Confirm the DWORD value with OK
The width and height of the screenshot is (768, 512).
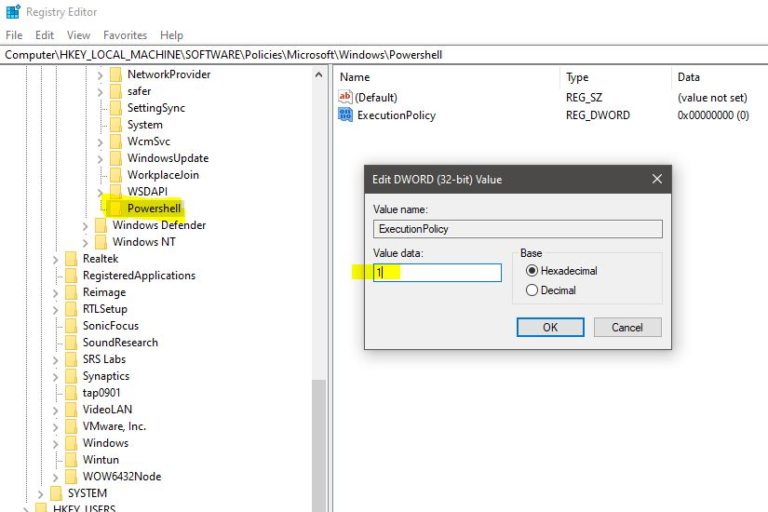point(550,327)
